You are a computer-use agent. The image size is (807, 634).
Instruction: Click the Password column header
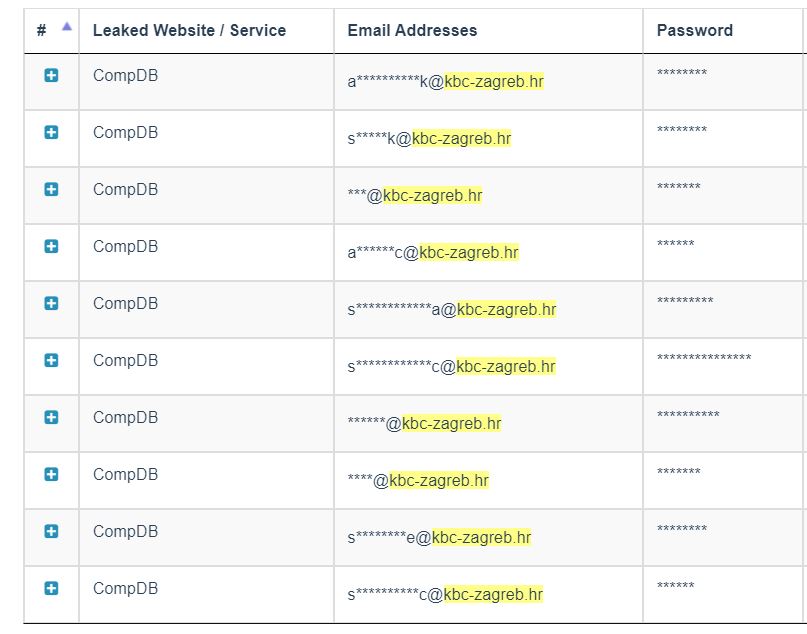(694, 30)
